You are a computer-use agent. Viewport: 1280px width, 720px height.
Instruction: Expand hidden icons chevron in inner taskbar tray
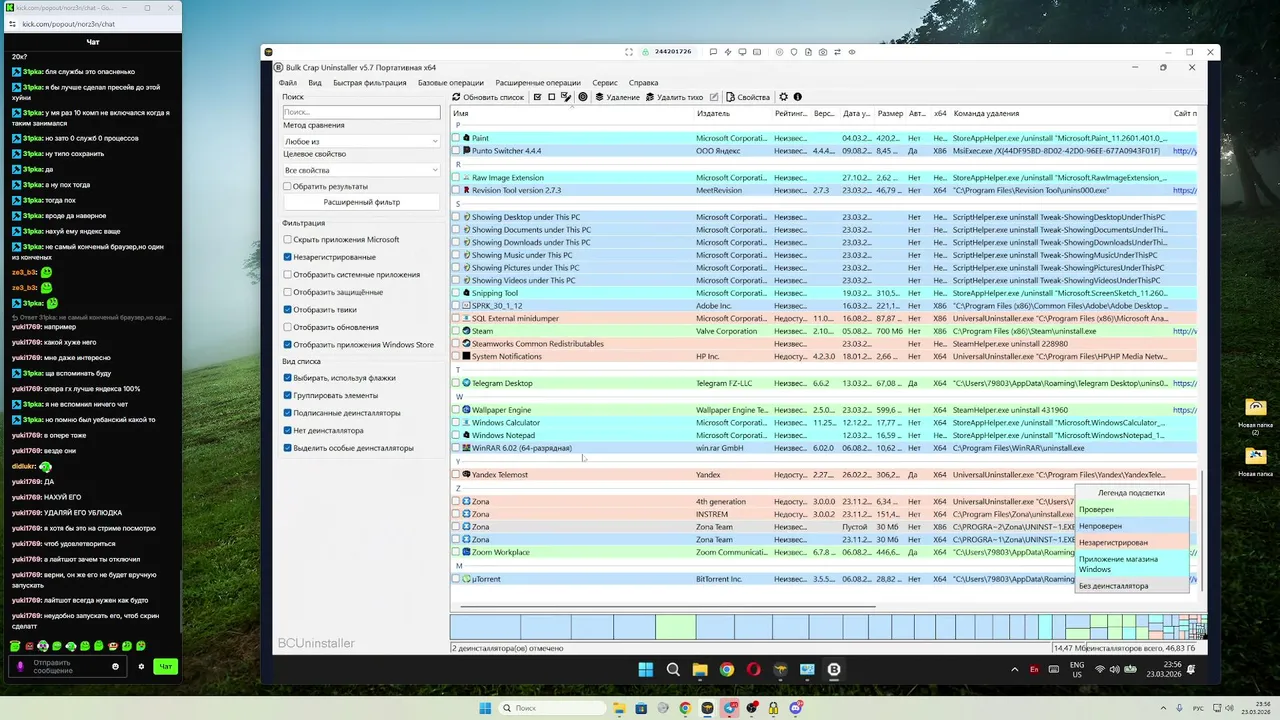pos(1015,669)
